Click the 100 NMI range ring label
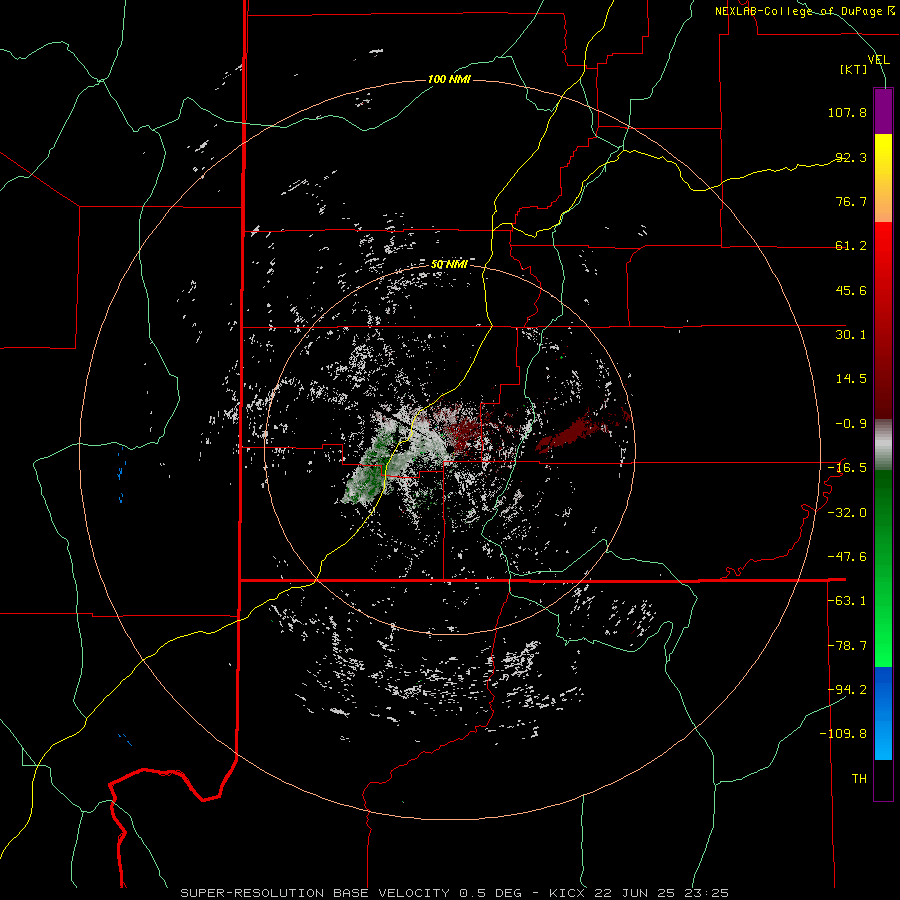 (x=449, y=79)
